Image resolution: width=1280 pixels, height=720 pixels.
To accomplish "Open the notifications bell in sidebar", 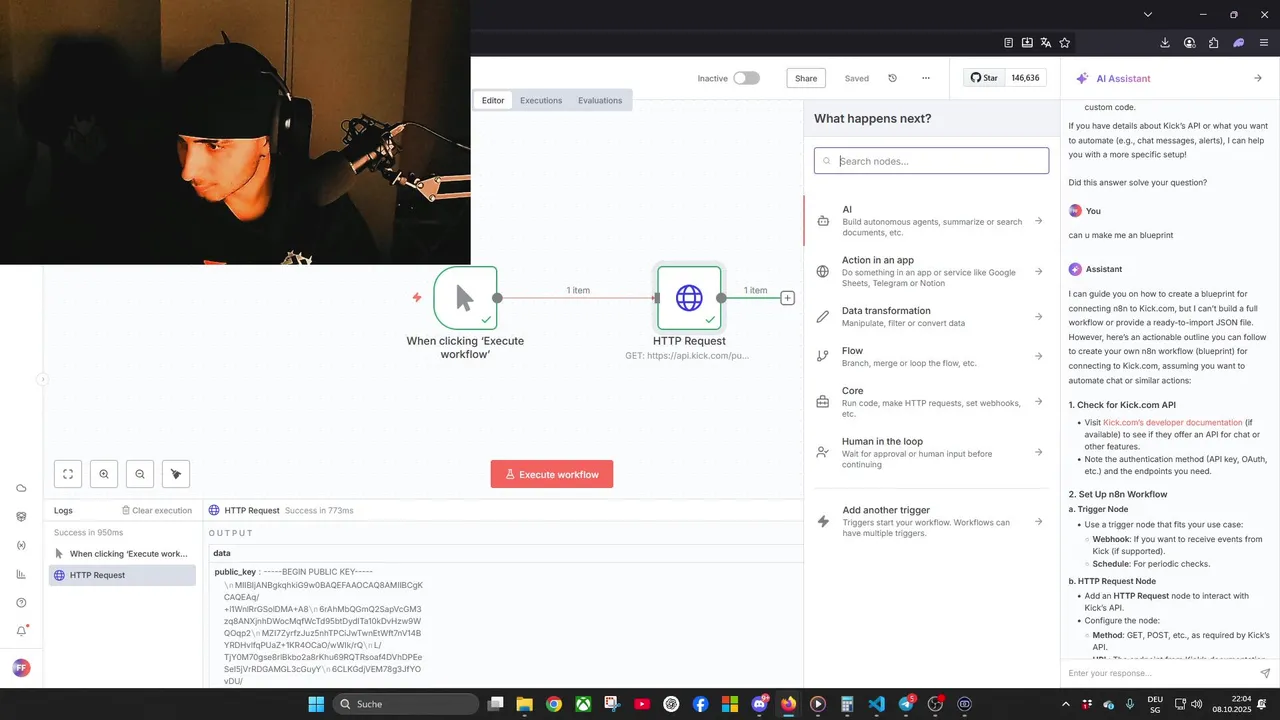I will click(x=21, y=631).
